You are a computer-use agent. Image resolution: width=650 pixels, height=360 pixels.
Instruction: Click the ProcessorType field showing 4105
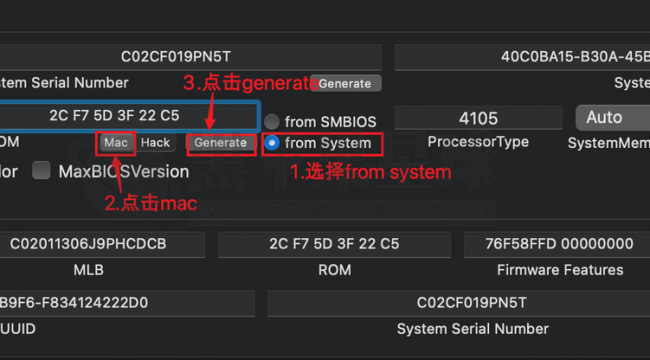coord(478,118)
